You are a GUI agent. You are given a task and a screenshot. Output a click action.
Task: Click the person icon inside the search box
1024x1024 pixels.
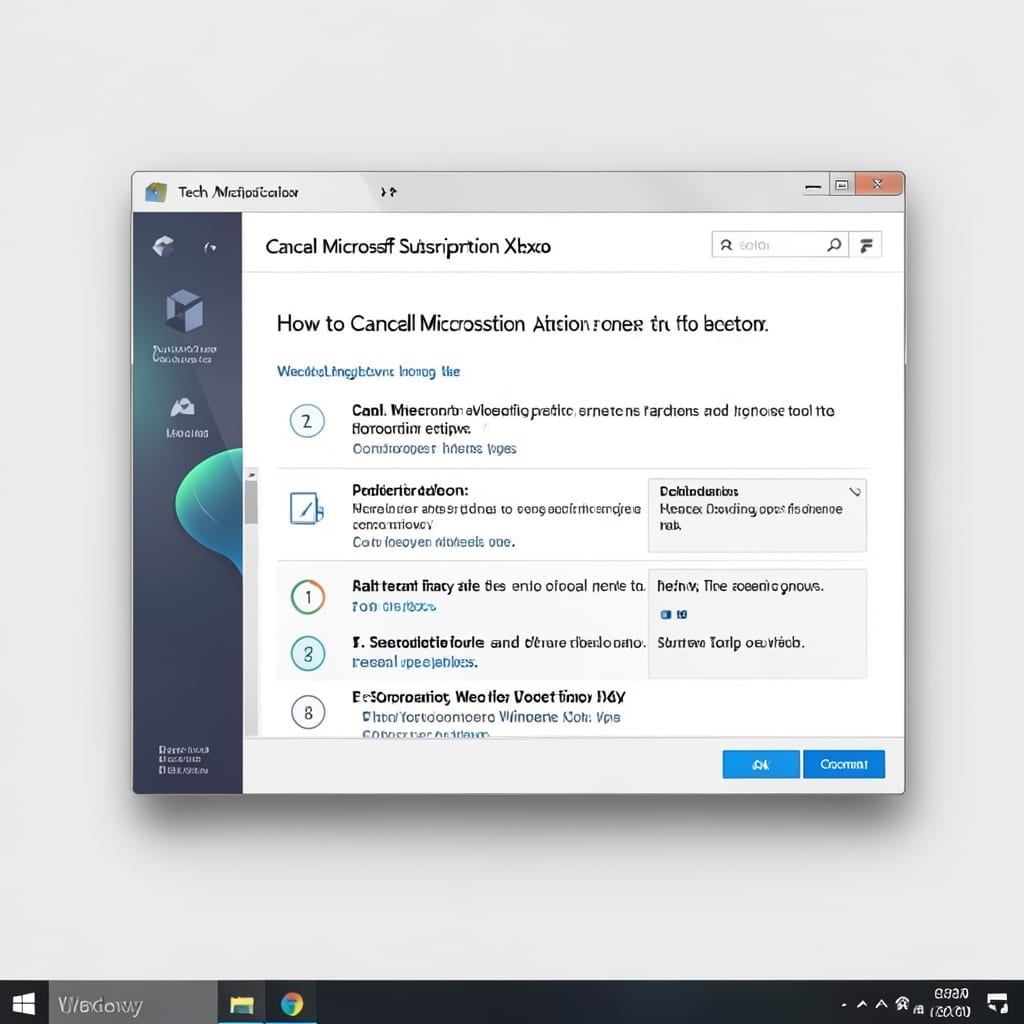726,245
